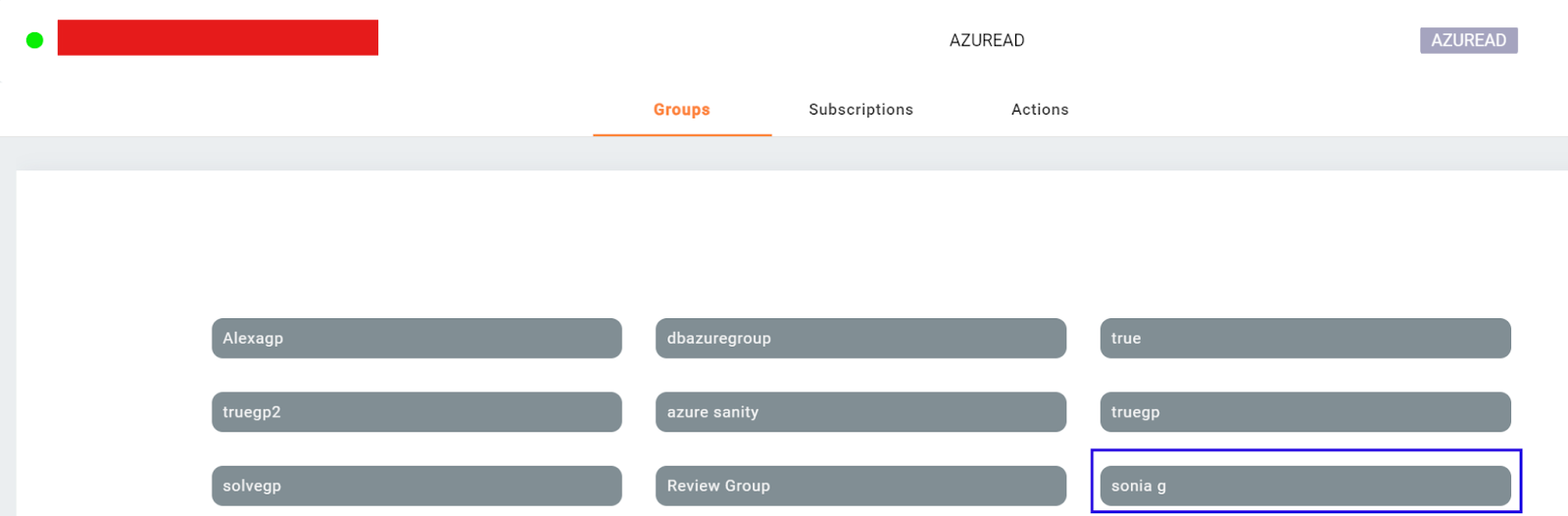
Task: Open the dbazuregroup group
Action: click(860, 338)
